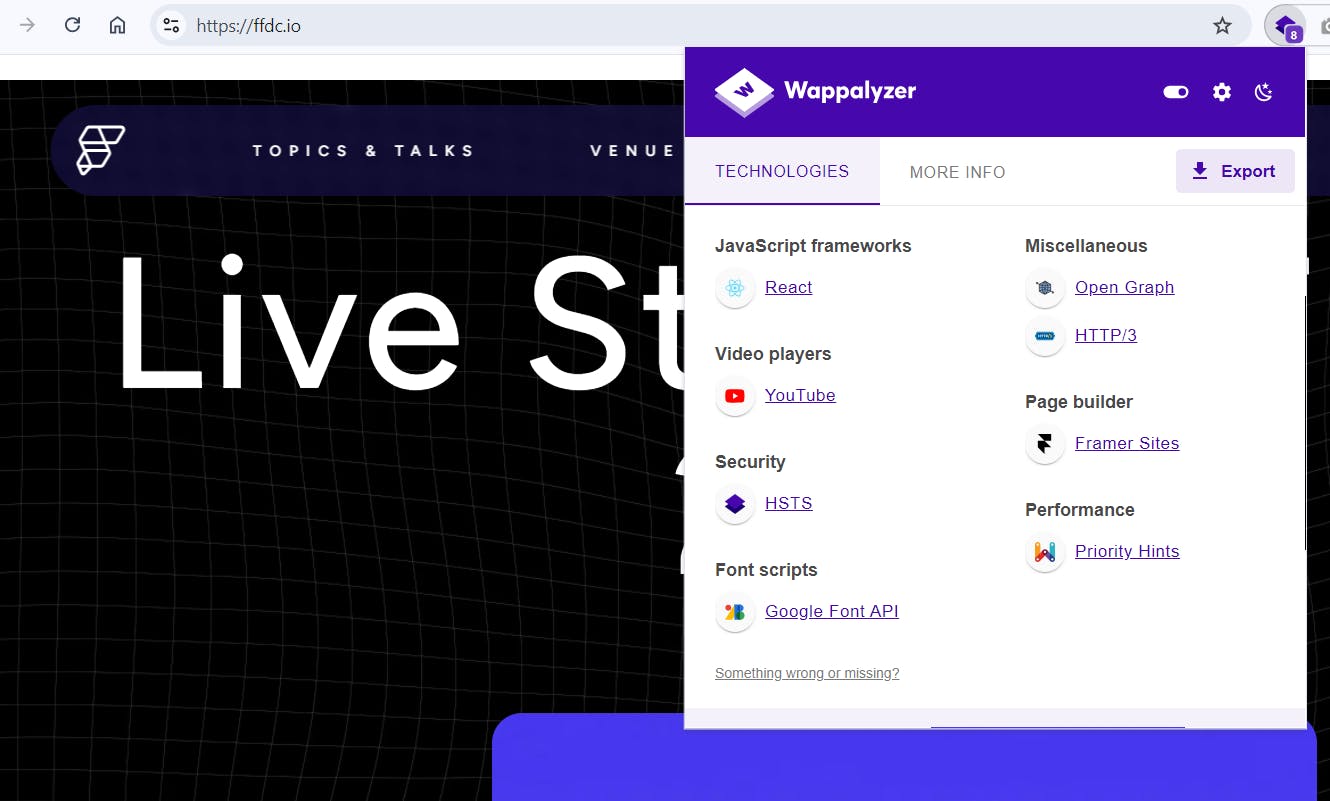
Task: Open Miscellaneous category heading
Action: 1086,246
